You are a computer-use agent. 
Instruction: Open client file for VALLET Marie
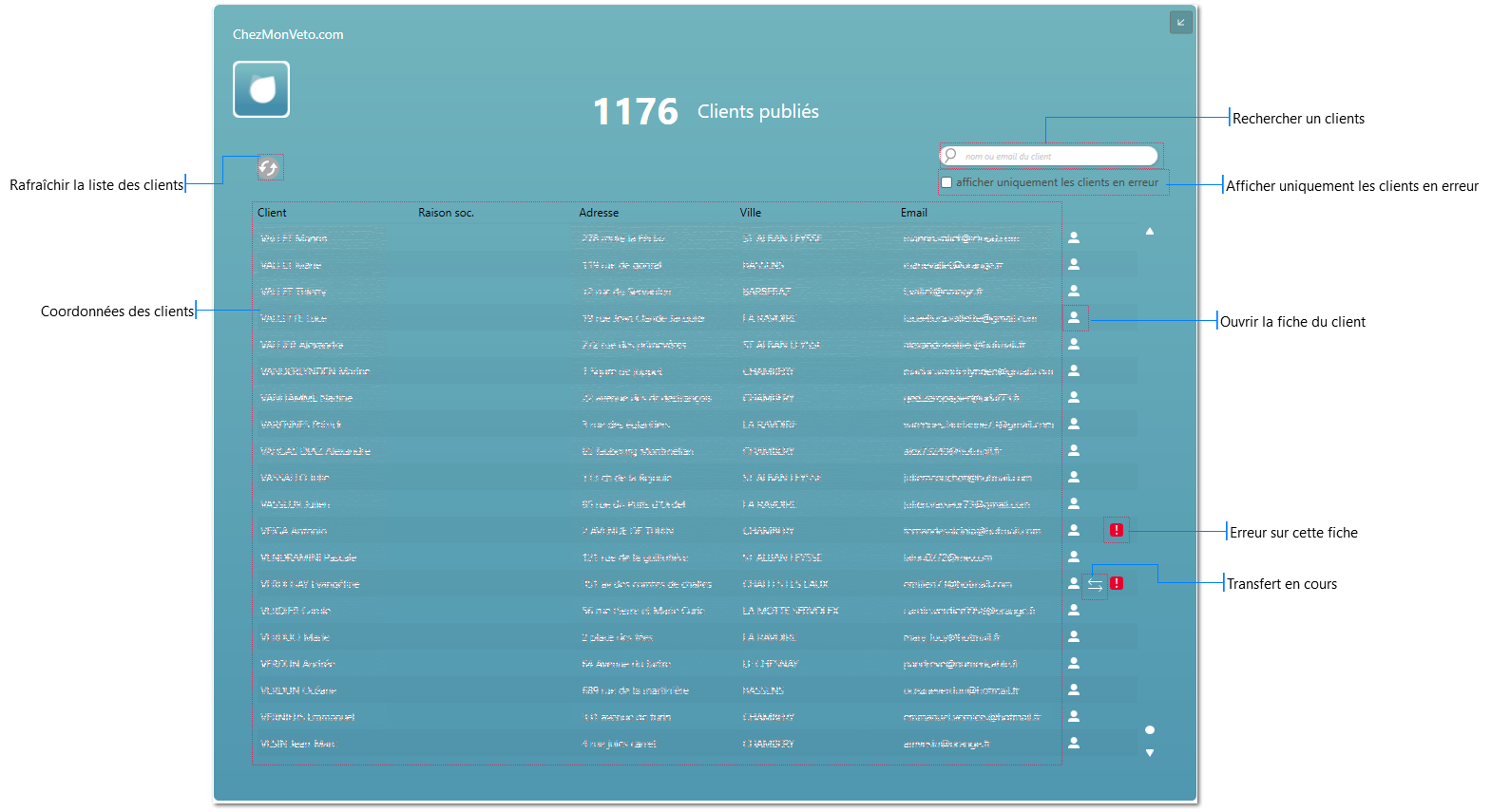[1074, 264]
